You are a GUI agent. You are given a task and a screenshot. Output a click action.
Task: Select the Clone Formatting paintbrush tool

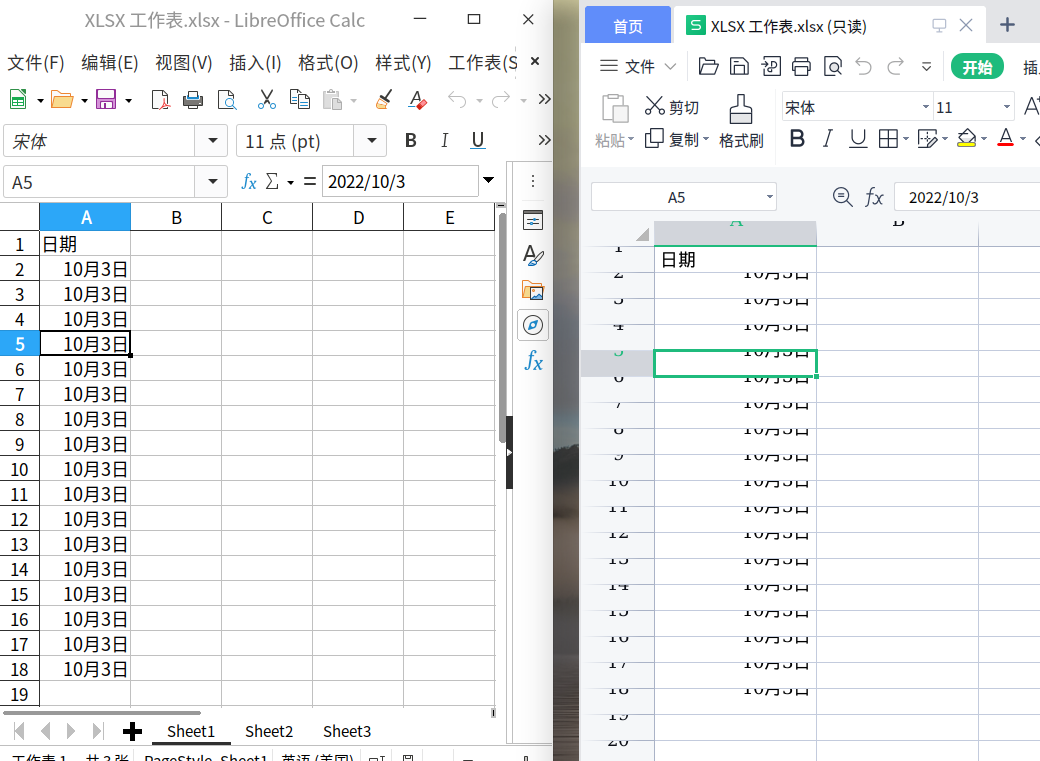pyautogui.click(x=383, y=99)
